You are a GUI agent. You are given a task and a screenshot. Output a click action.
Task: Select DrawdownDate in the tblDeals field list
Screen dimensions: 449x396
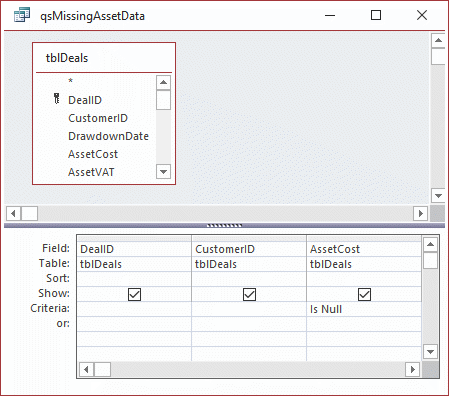click(108, 136)
